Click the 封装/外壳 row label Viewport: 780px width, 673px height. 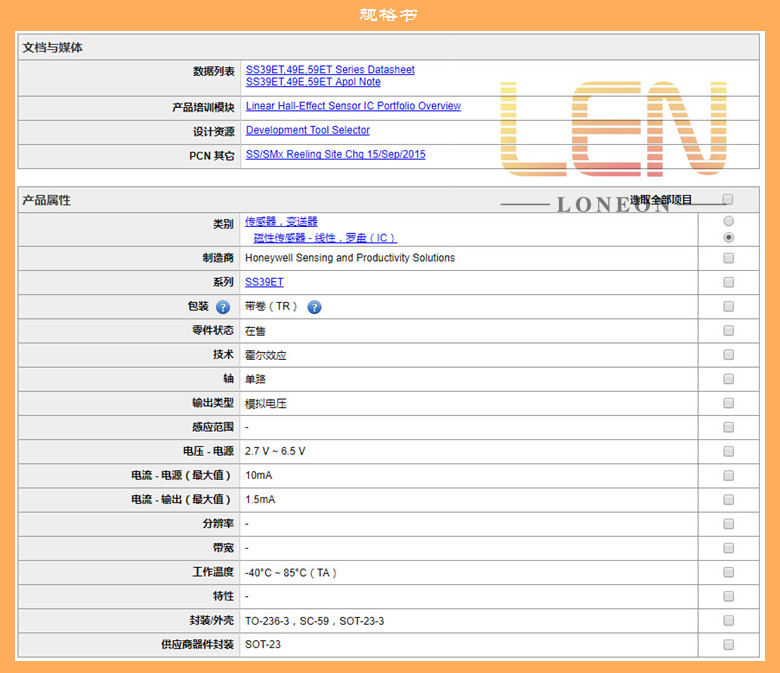click(x=211, y=620)
